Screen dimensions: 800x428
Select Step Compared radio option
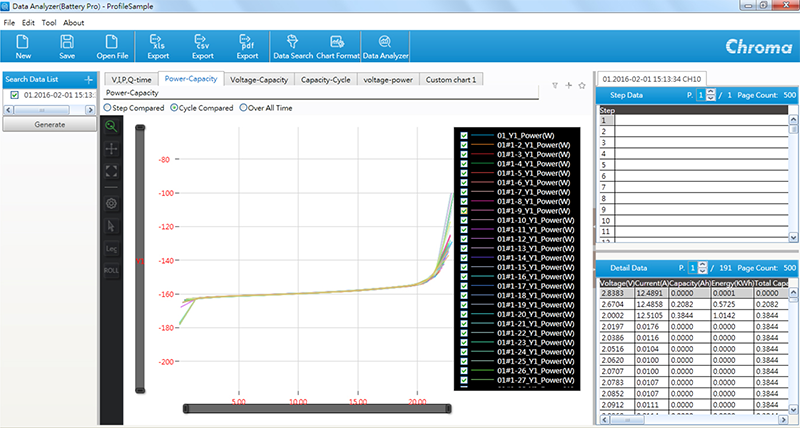tap(108, 107)
